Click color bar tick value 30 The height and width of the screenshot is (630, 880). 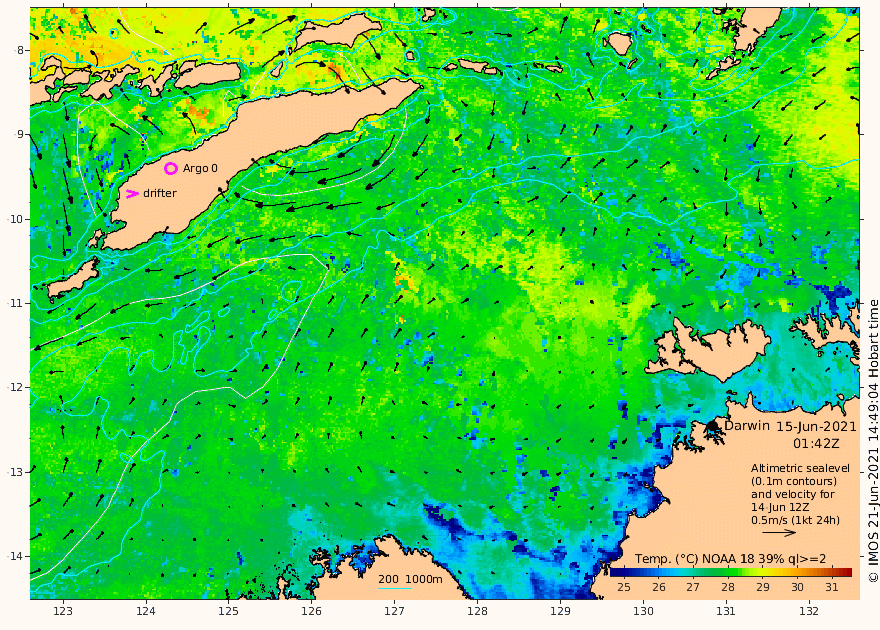(797, 587)
